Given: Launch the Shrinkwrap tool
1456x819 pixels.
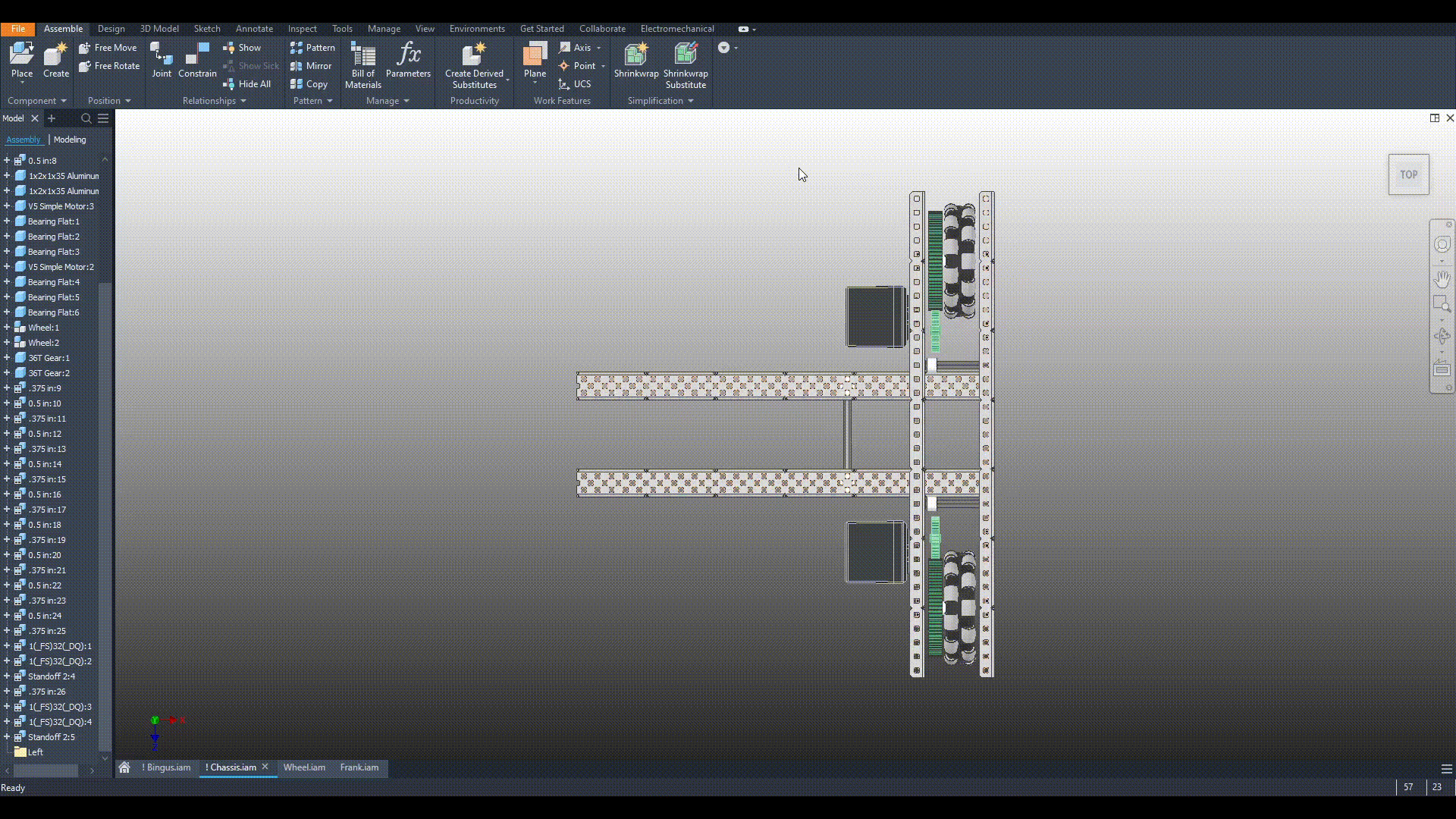Looking at the screenshot, I should [x=636, y=61].
